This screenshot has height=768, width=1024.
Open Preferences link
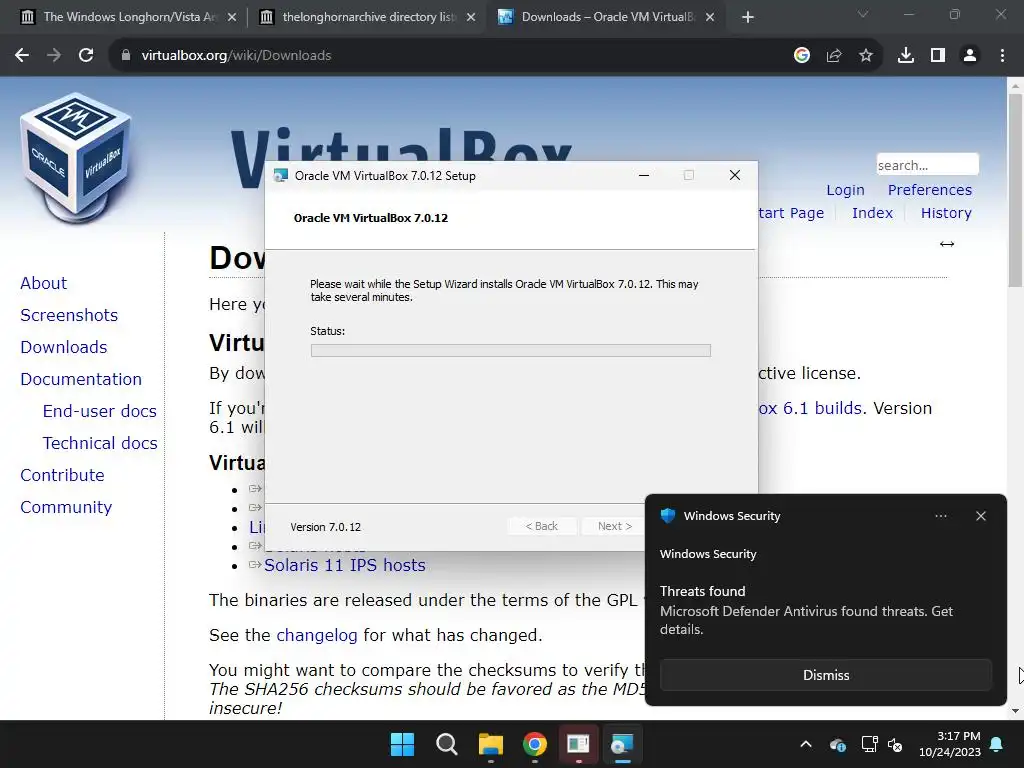pyautogui.click(x=930, y=190)
